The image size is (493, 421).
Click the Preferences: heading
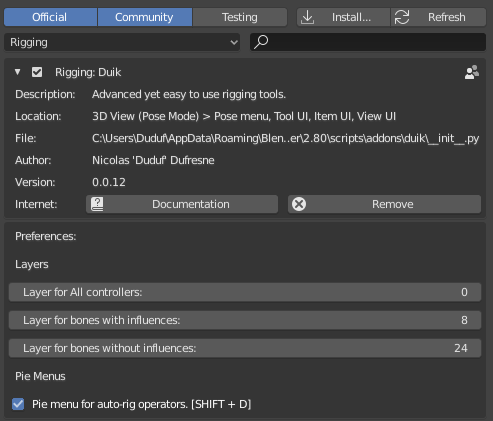pyautogui.click(x=46, y=236)
